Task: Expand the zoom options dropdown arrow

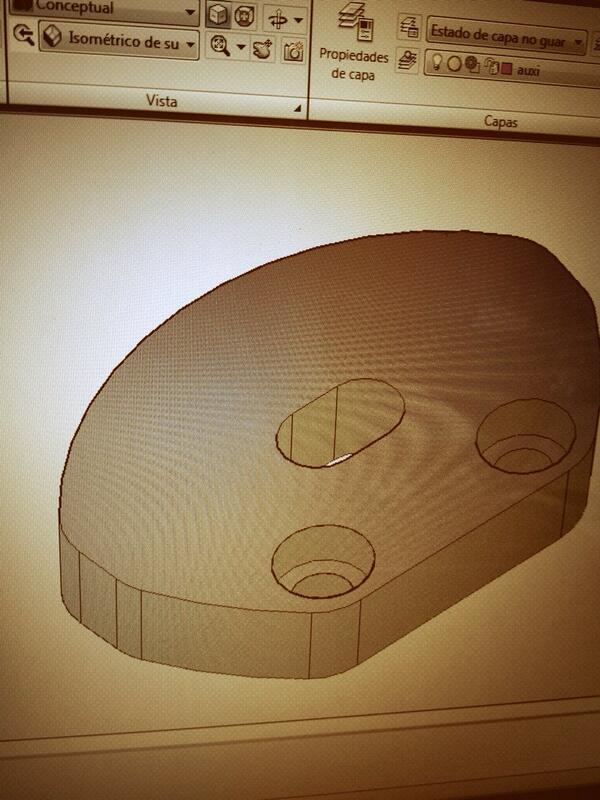Action: 241,48
